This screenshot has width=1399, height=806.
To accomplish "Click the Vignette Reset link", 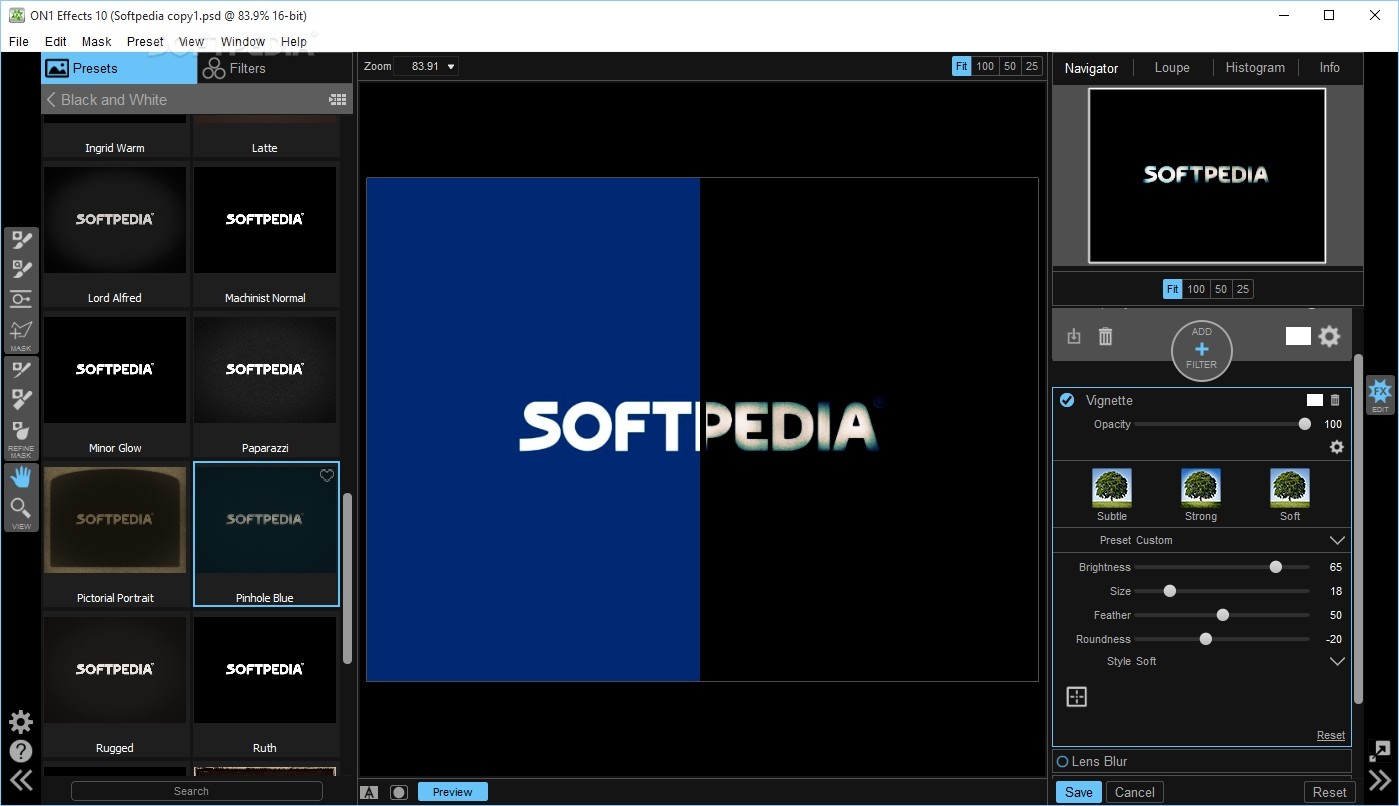I will coord(1331,735).
